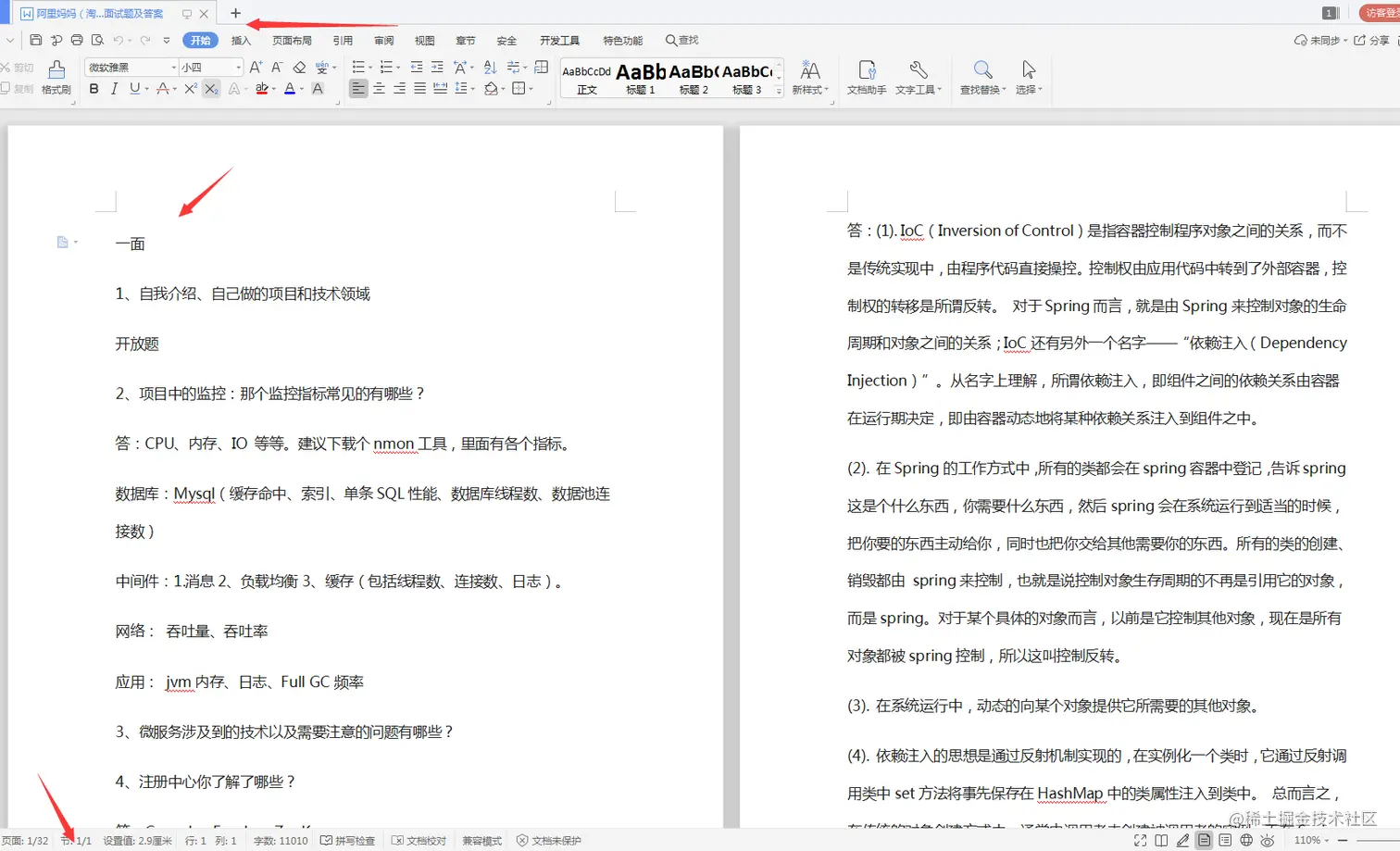Open the 开发工具 developer tab
The height and width of the screenshot is (851, 1400).
tap(559, 41)
